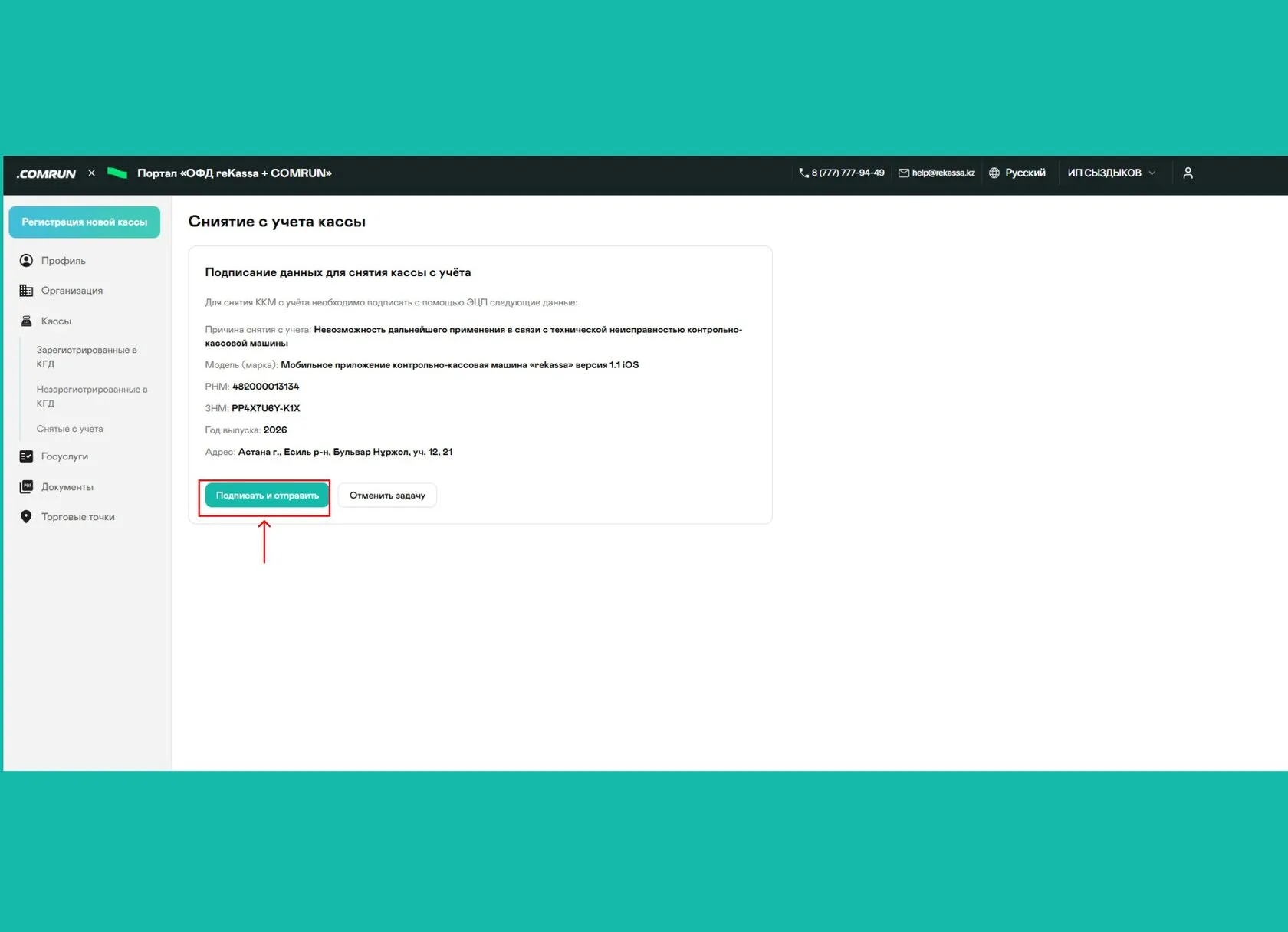
Task: Click Регистрация новой кассы button
Action: click(x=84, y=222)
